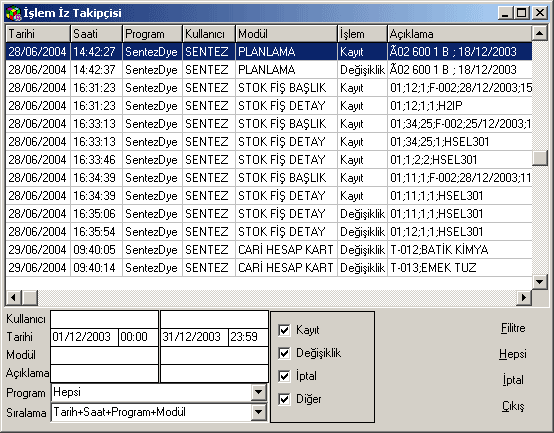Click the scroll right arrow of table
Viewport: 554px width, 433px height.
[524, 297]
